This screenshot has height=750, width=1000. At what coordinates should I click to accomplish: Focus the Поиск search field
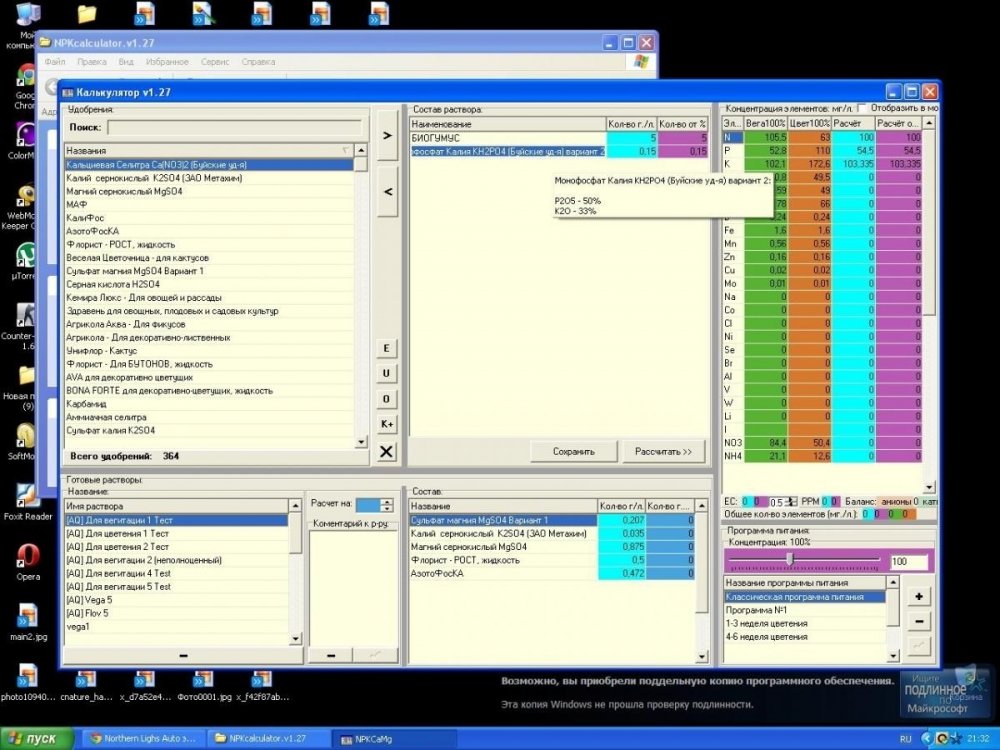click(235, 127)
